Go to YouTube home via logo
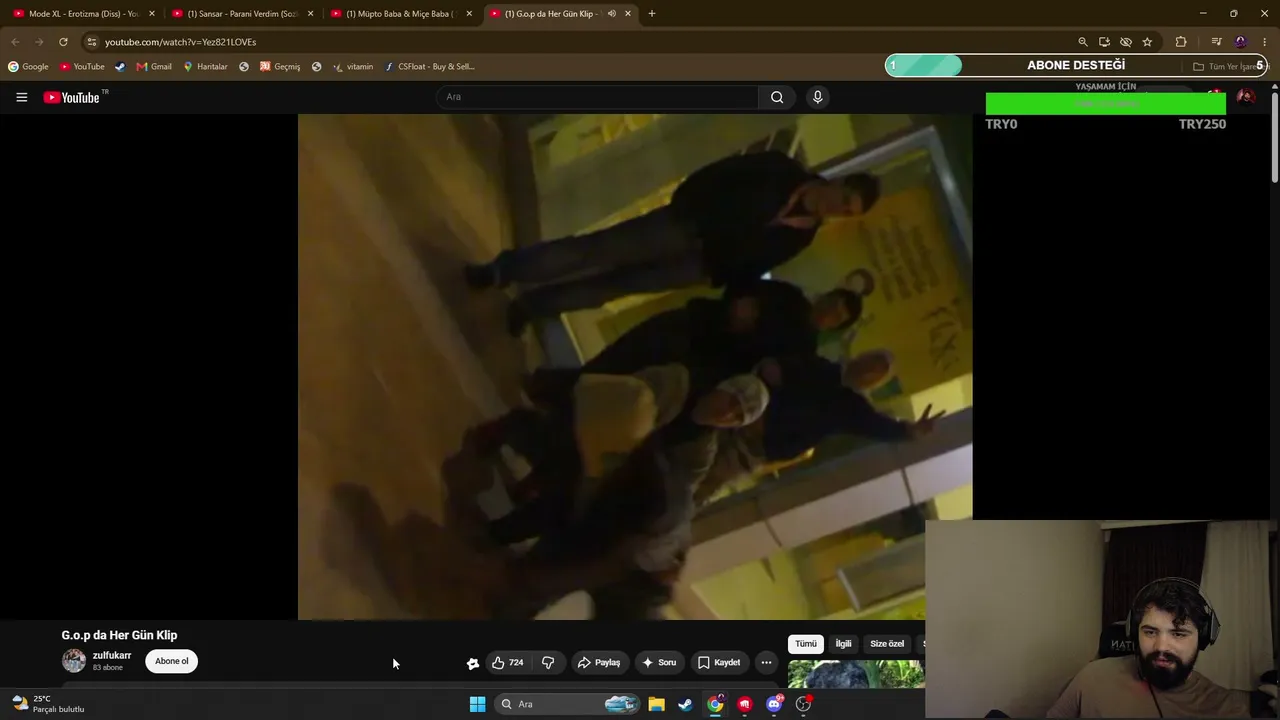Screen dimensions: 1280x720 (72, 97)
